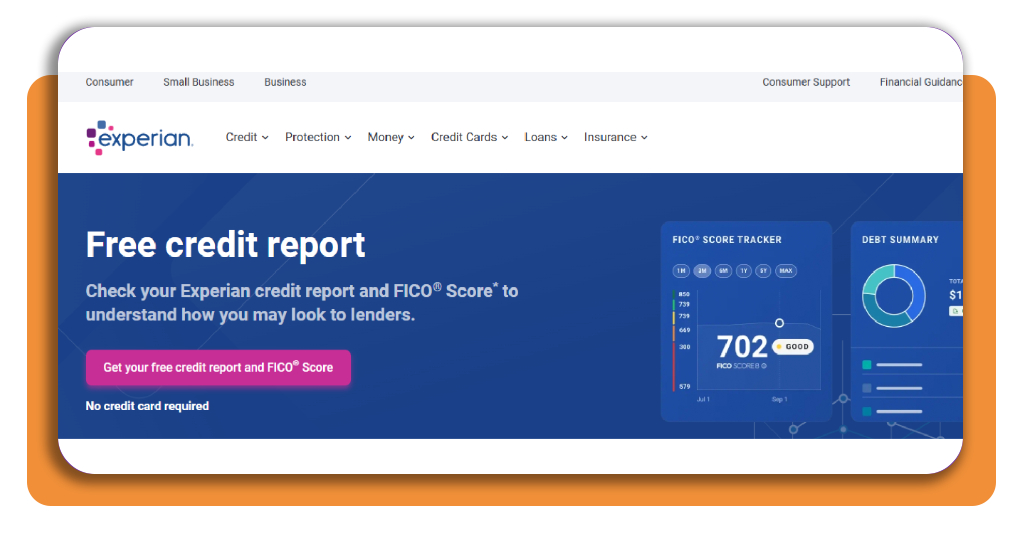Screen dimensions: 1024x536
Task: Click the circular data point on score graph
Action: [x=779, y=323]
